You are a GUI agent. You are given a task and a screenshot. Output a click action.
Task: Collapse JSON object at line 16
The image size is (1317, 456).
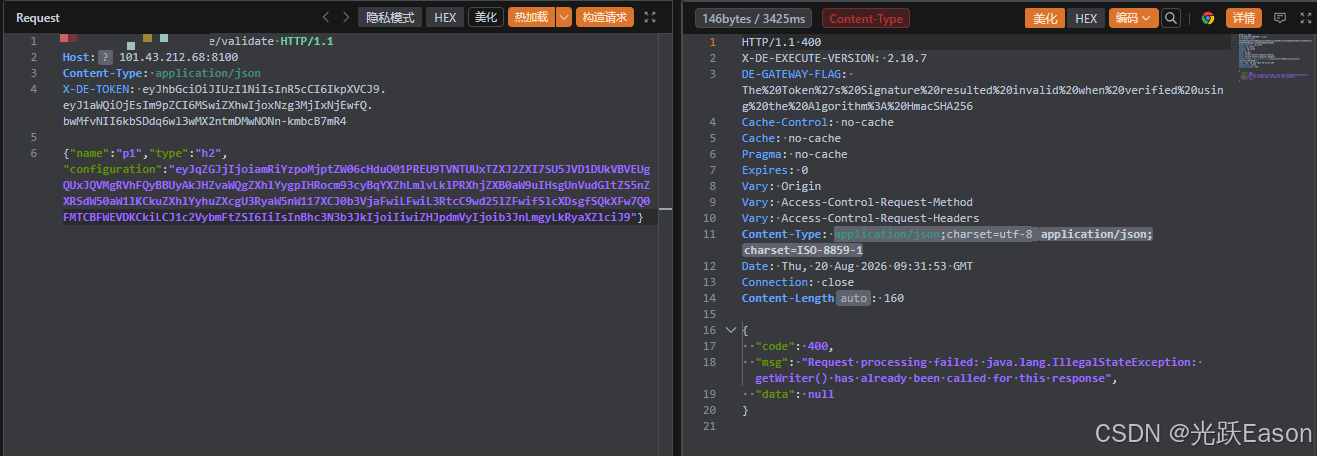point(730,330)
